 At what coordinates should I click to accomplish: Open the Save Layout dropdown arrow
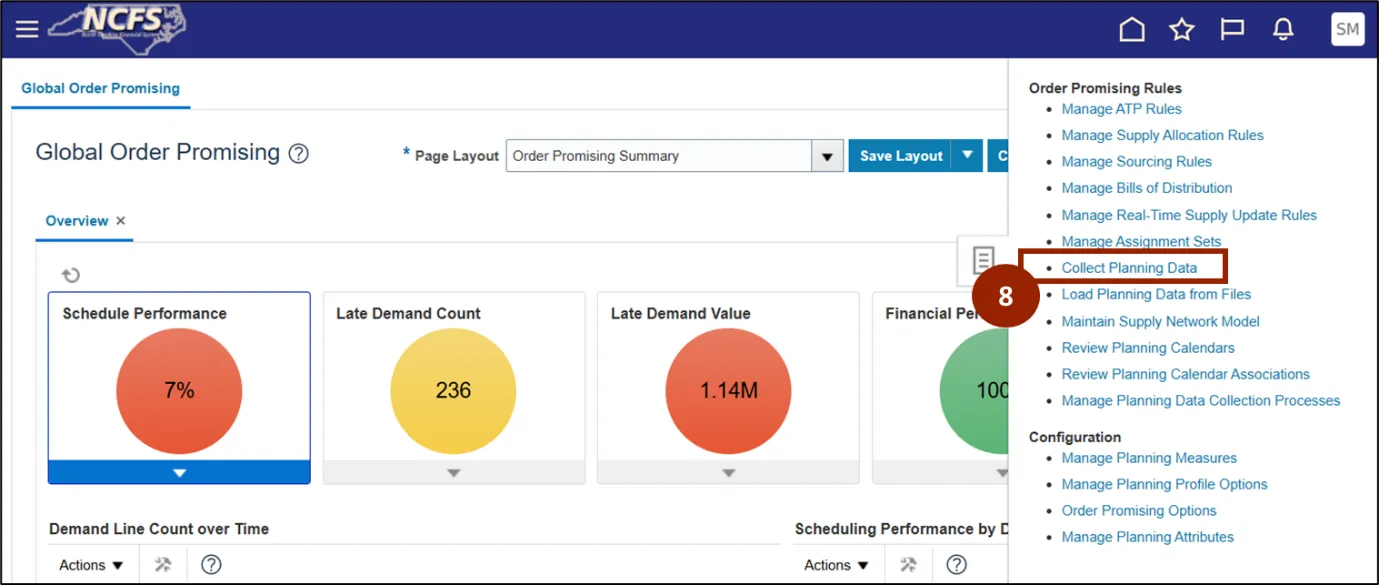coord(966,156)
